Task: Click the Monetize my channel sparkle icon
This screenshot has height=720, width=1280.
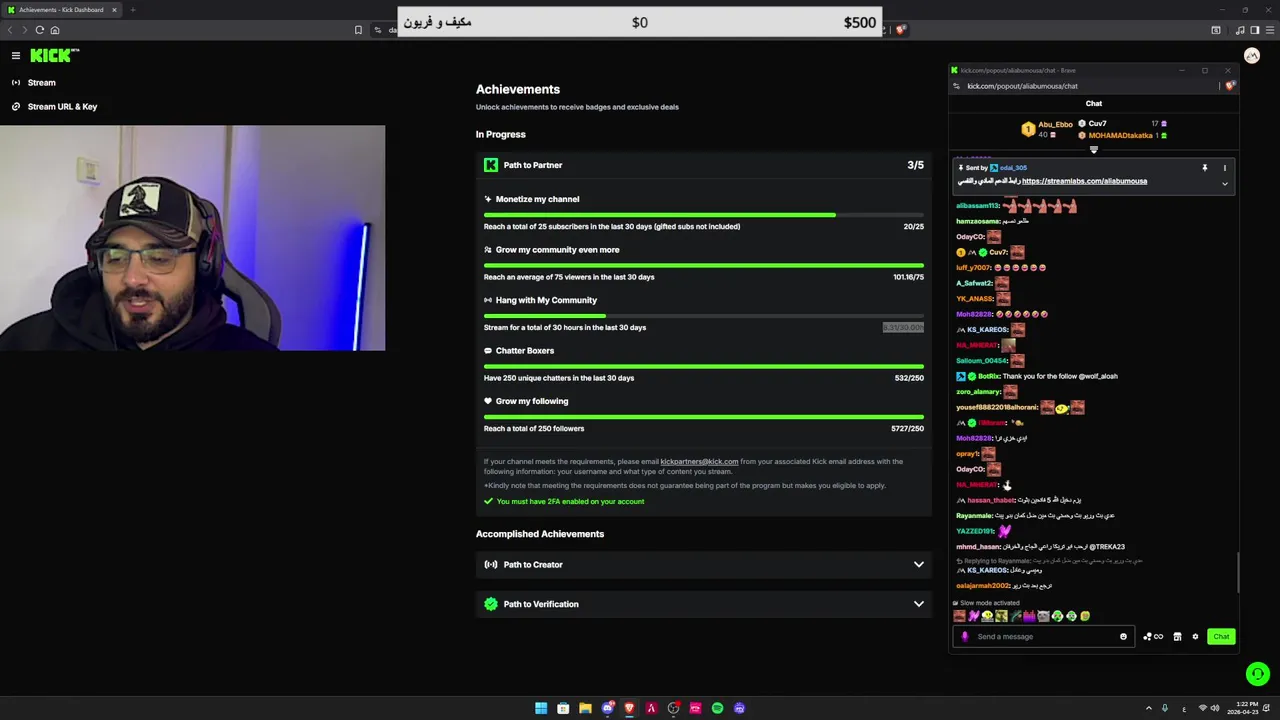Action: (488, 199)
